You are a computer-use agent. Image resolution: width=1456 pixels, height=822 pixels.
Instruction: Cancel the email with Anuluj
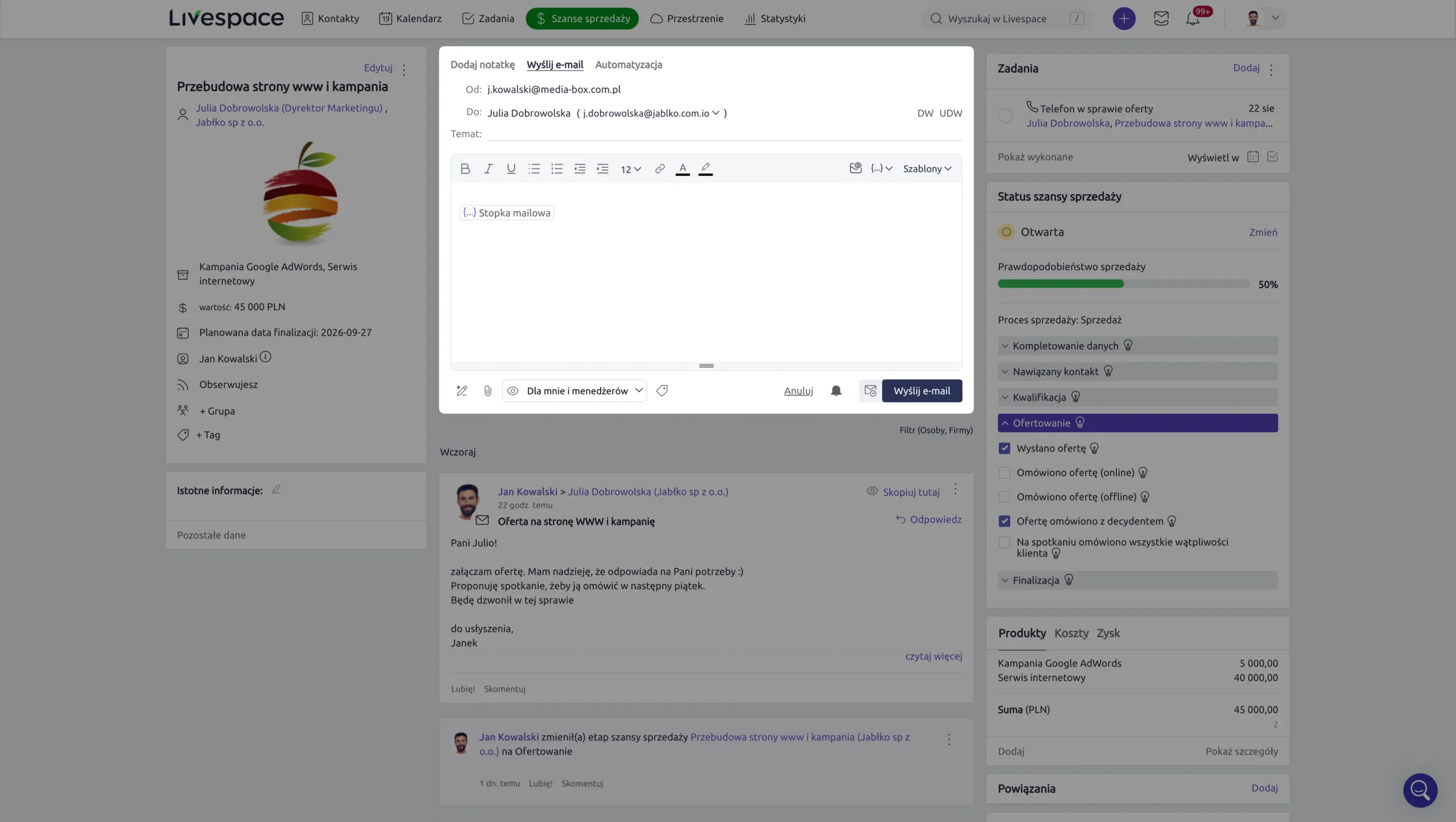[799, 391]
